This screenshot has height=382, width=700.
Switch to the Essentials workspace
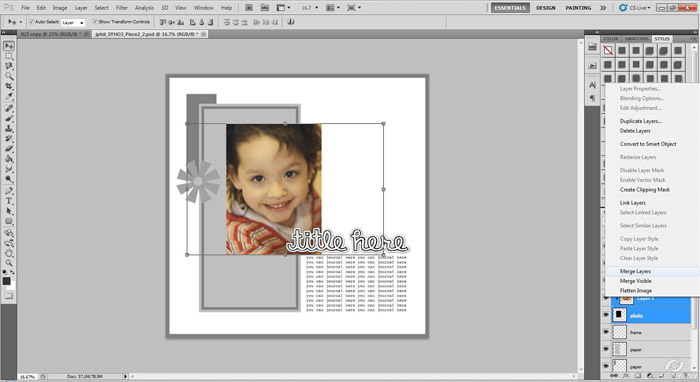pos(510,8)
